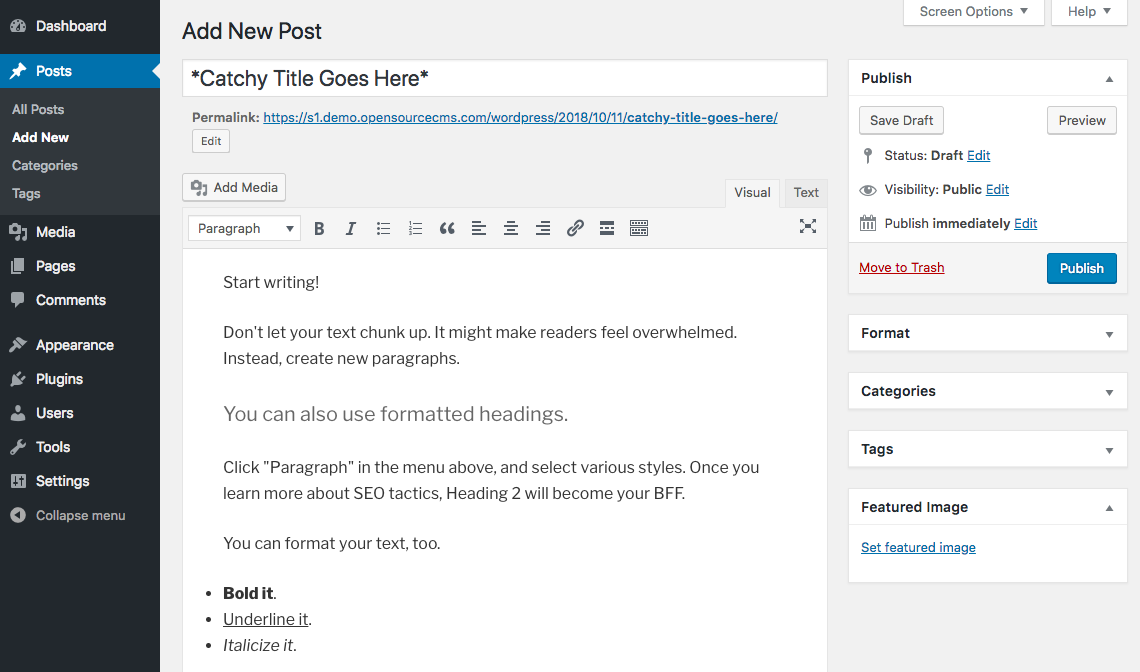Open distraction-free writing mode
Image resolution: width=1140 pixels, height=672 pixels.
pos(808,227)
